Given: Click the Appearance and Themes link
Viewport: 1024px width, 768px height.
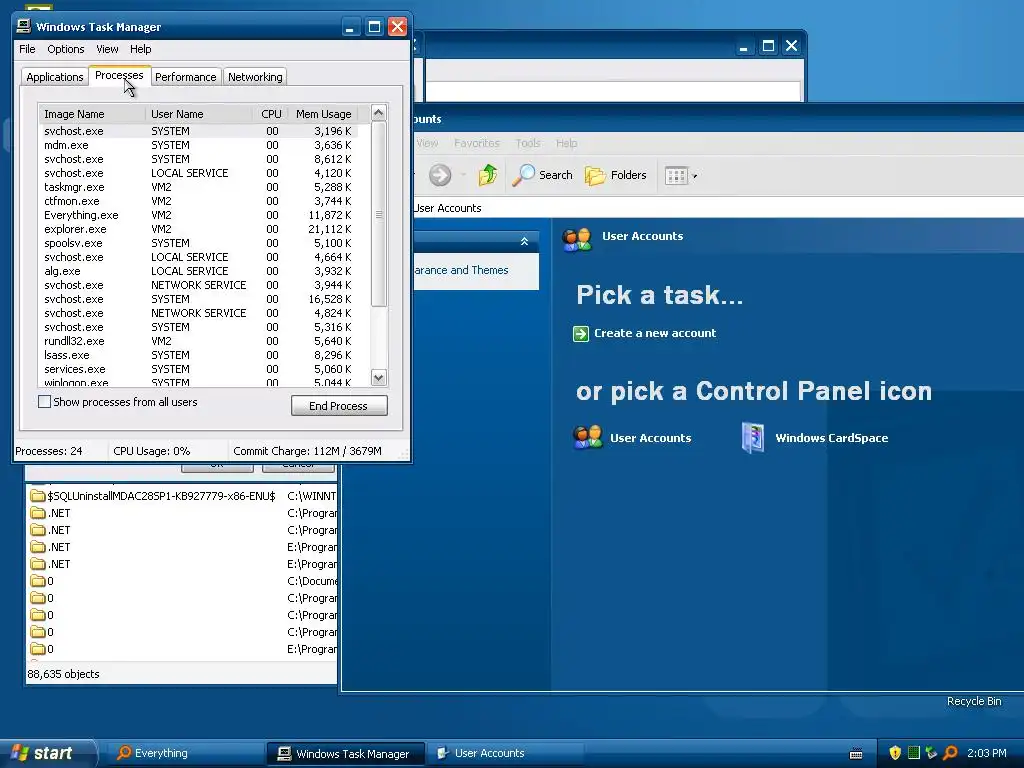Looking at the screenshot, I should pyautogui.click(x=460, y=270).
